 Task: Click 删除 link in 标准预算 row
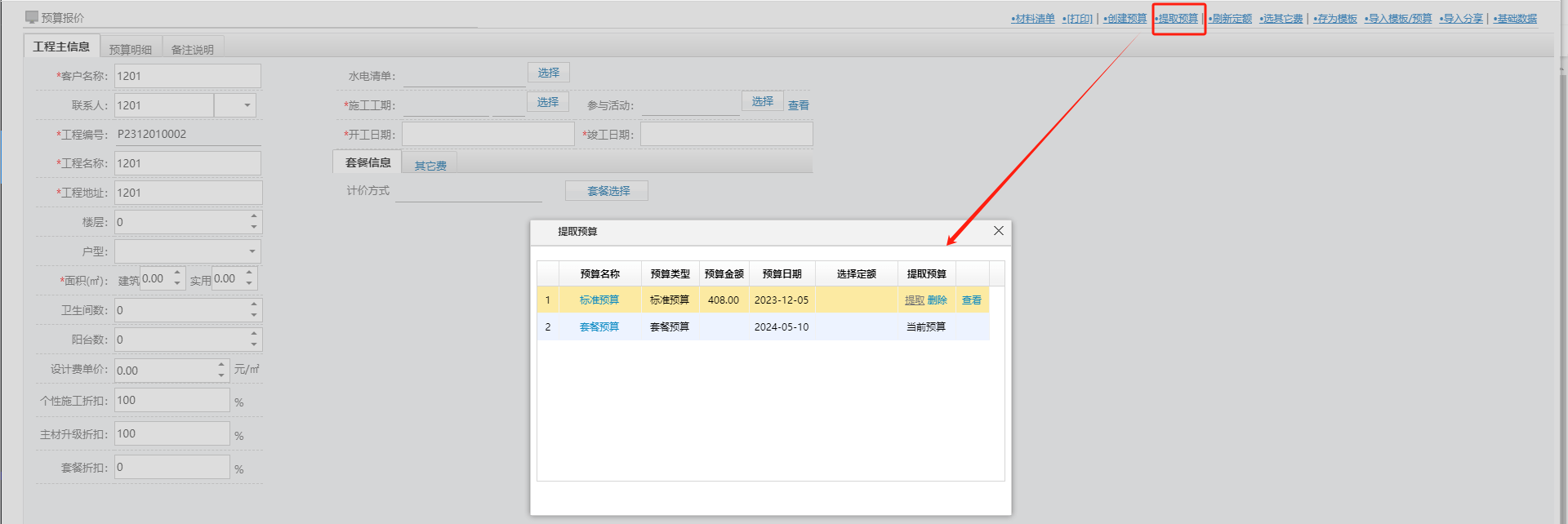coord(937,300)
